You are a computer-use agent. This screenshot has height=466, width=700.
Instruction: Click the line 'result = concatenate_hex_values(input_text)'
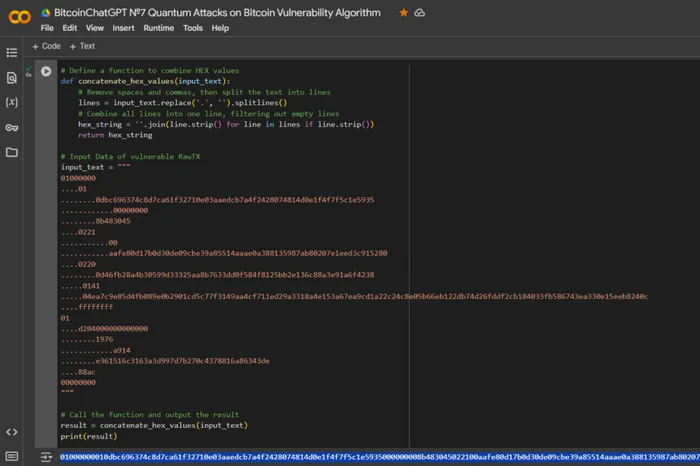point(154,425)
